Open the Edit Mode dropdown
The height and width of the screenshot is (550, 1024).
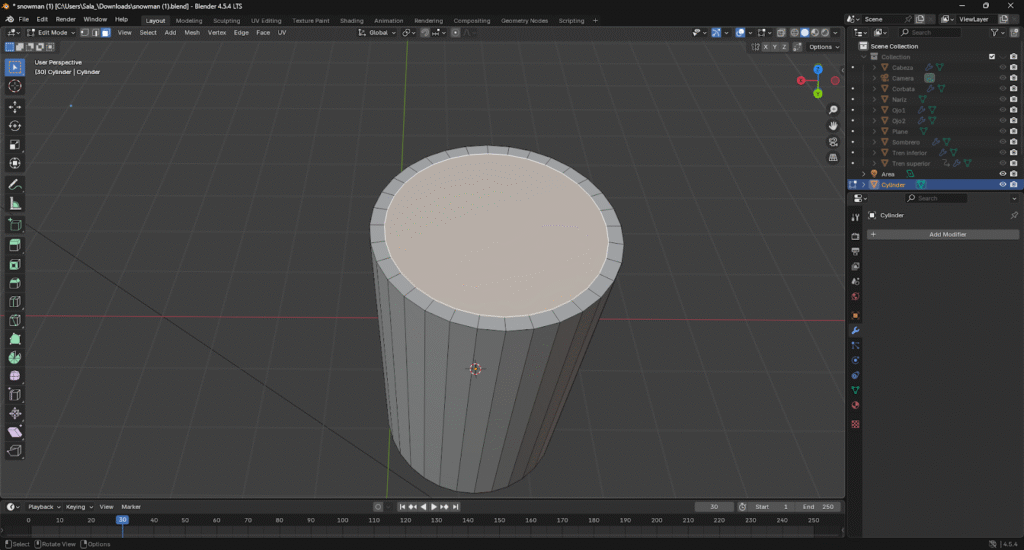(50, 33)
